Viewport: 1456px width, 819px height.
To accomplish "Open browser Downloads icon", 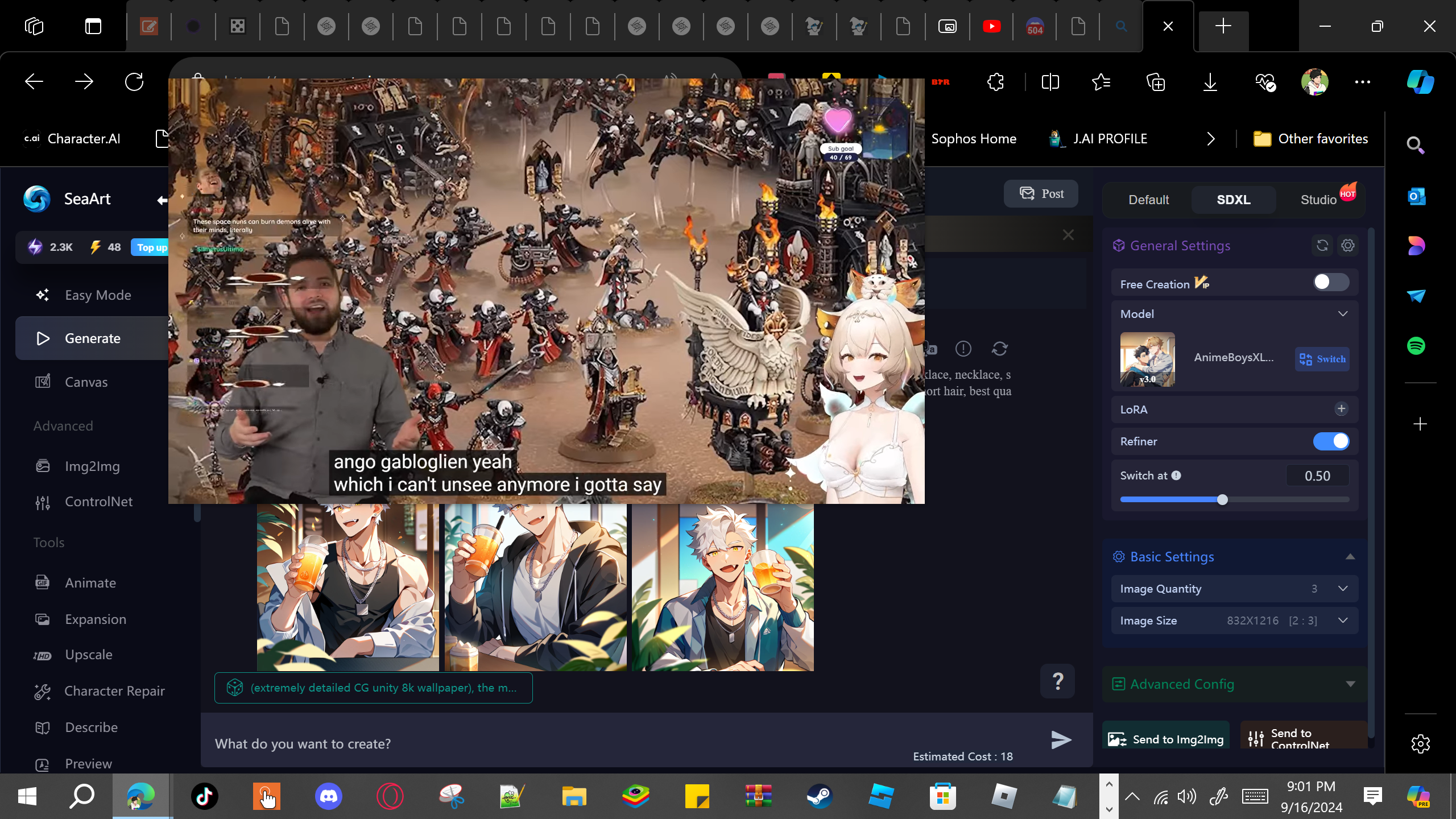I will 1210,82.
